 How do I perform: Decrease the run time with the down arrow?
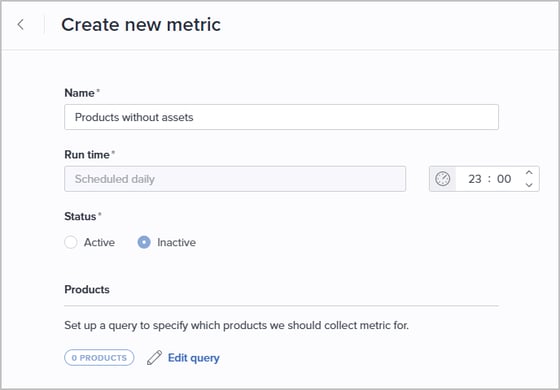[529, 185]
